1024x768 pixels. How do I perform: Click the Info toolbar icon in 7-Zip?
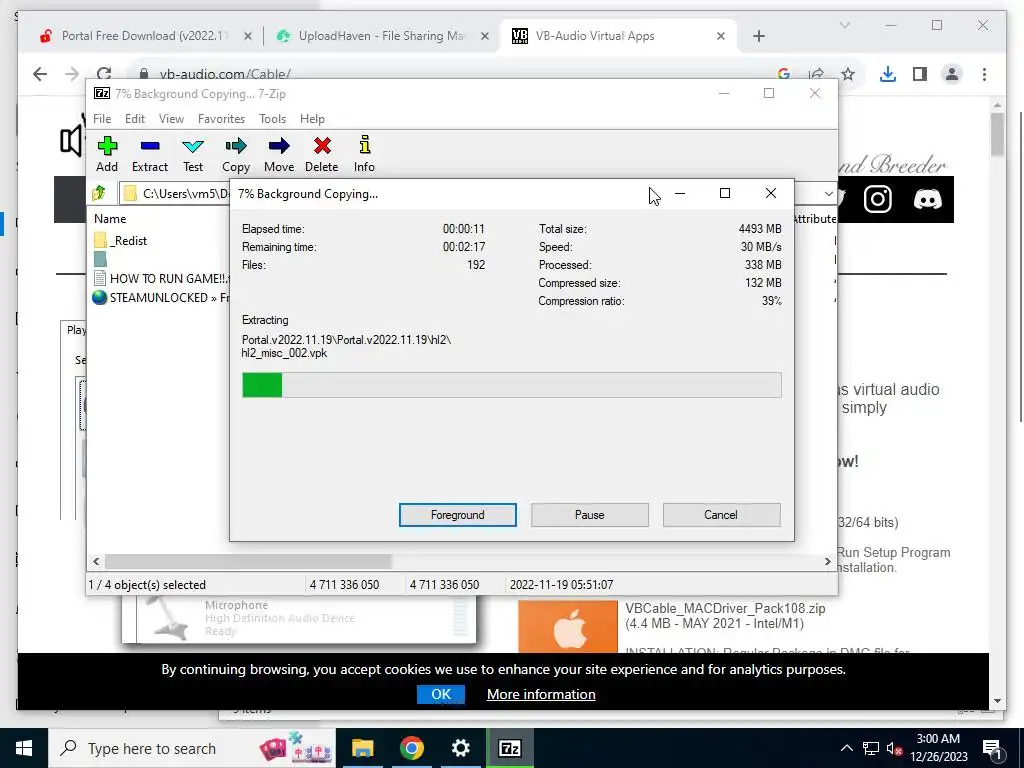364,154
